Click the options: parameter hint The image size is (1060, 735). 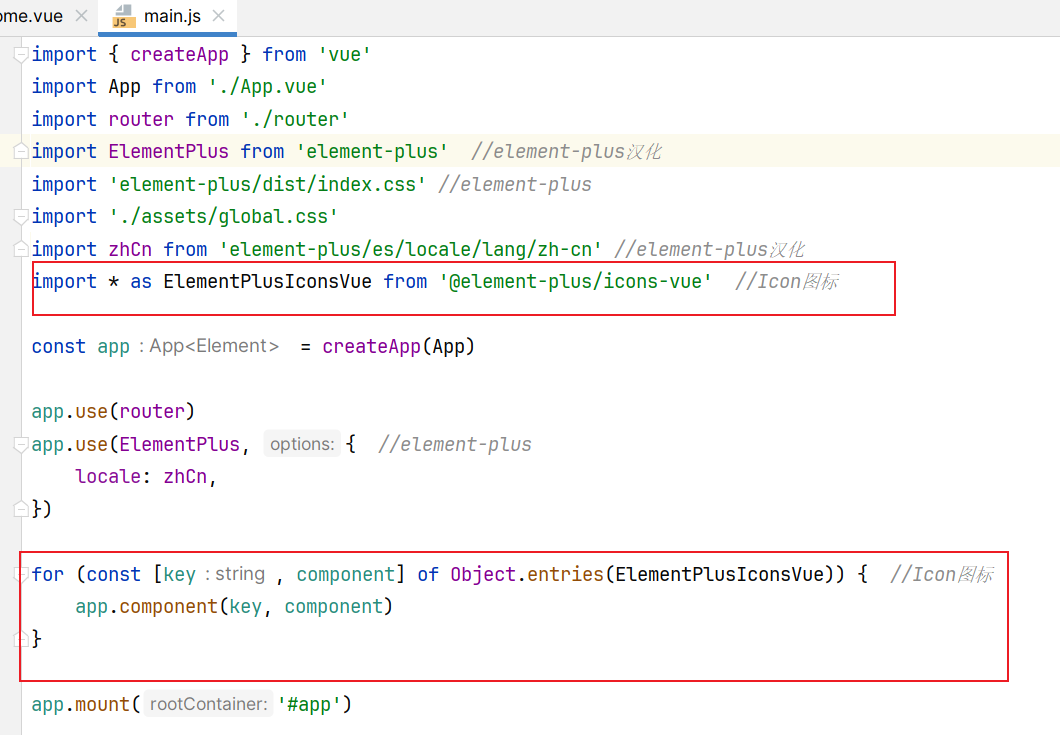pos(302,444)
